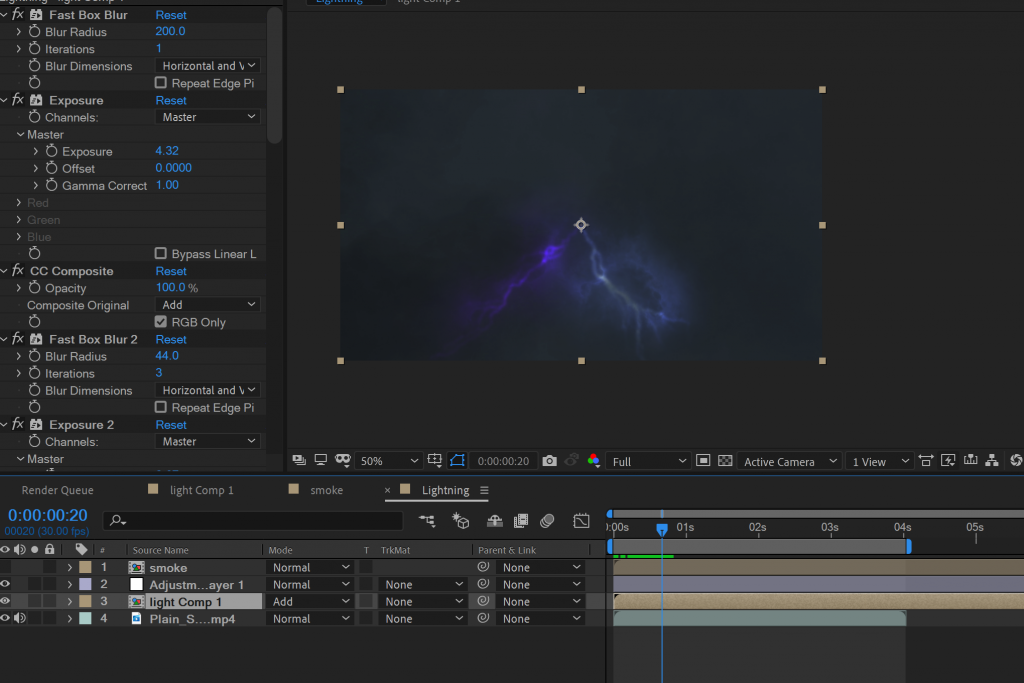The image size is (1024, 683).
Task: Open the 50% magnification dropdown
Action: tap(388, 461)
